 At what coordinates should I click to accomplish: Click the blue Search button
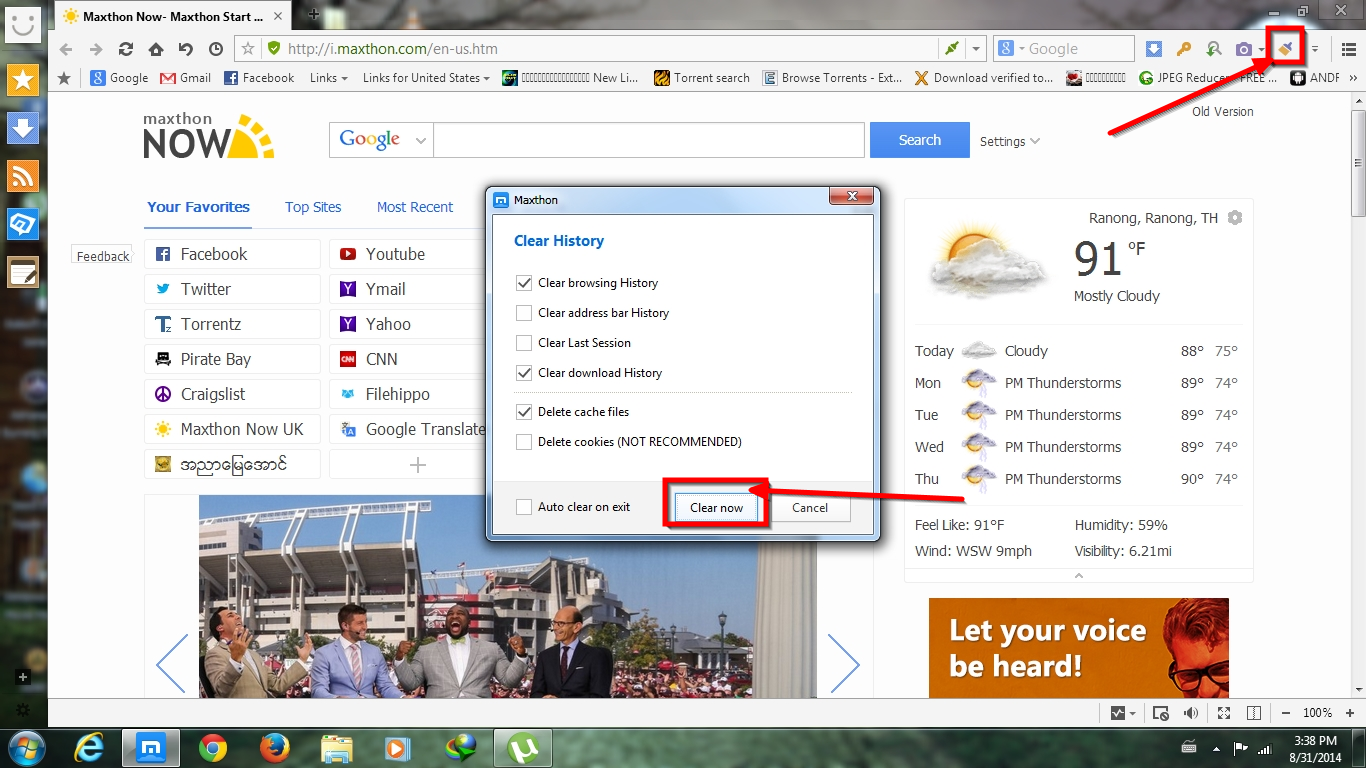[x=919, y=140]
